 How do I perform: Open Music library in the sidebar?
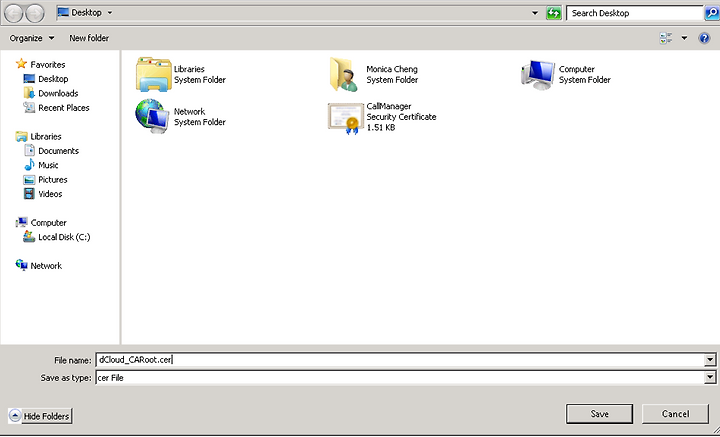tap(48, 165)
